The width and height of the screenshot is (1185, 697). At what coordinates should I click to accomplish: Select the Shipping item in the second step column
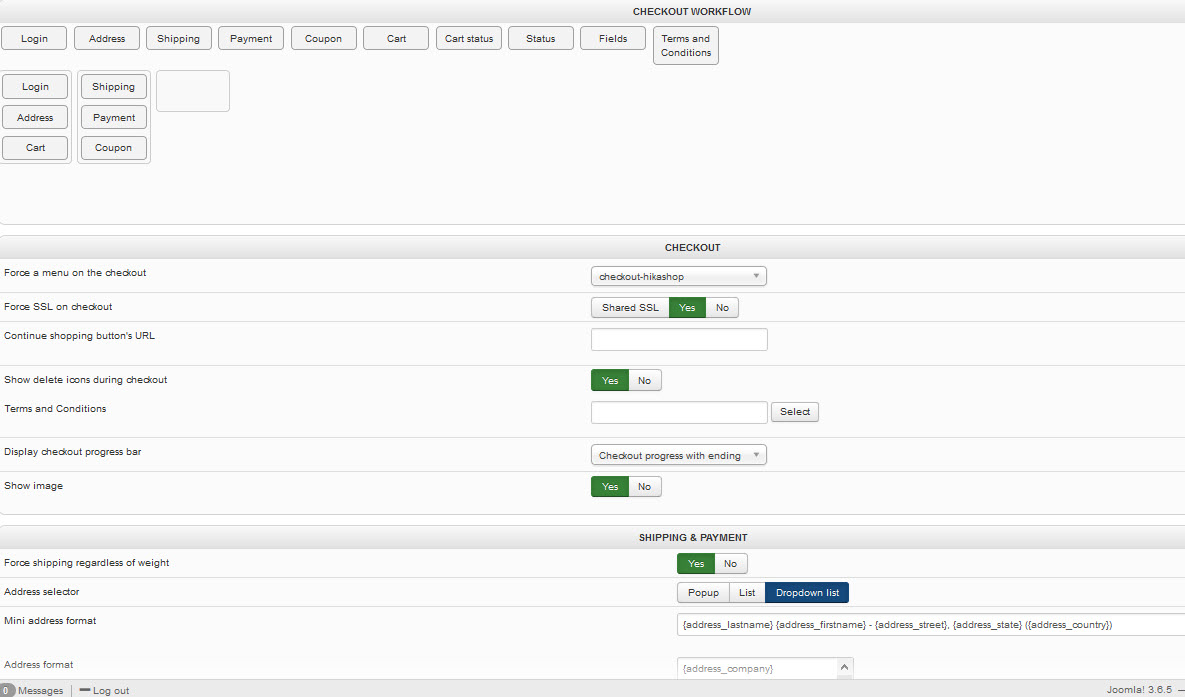(113, 87)
